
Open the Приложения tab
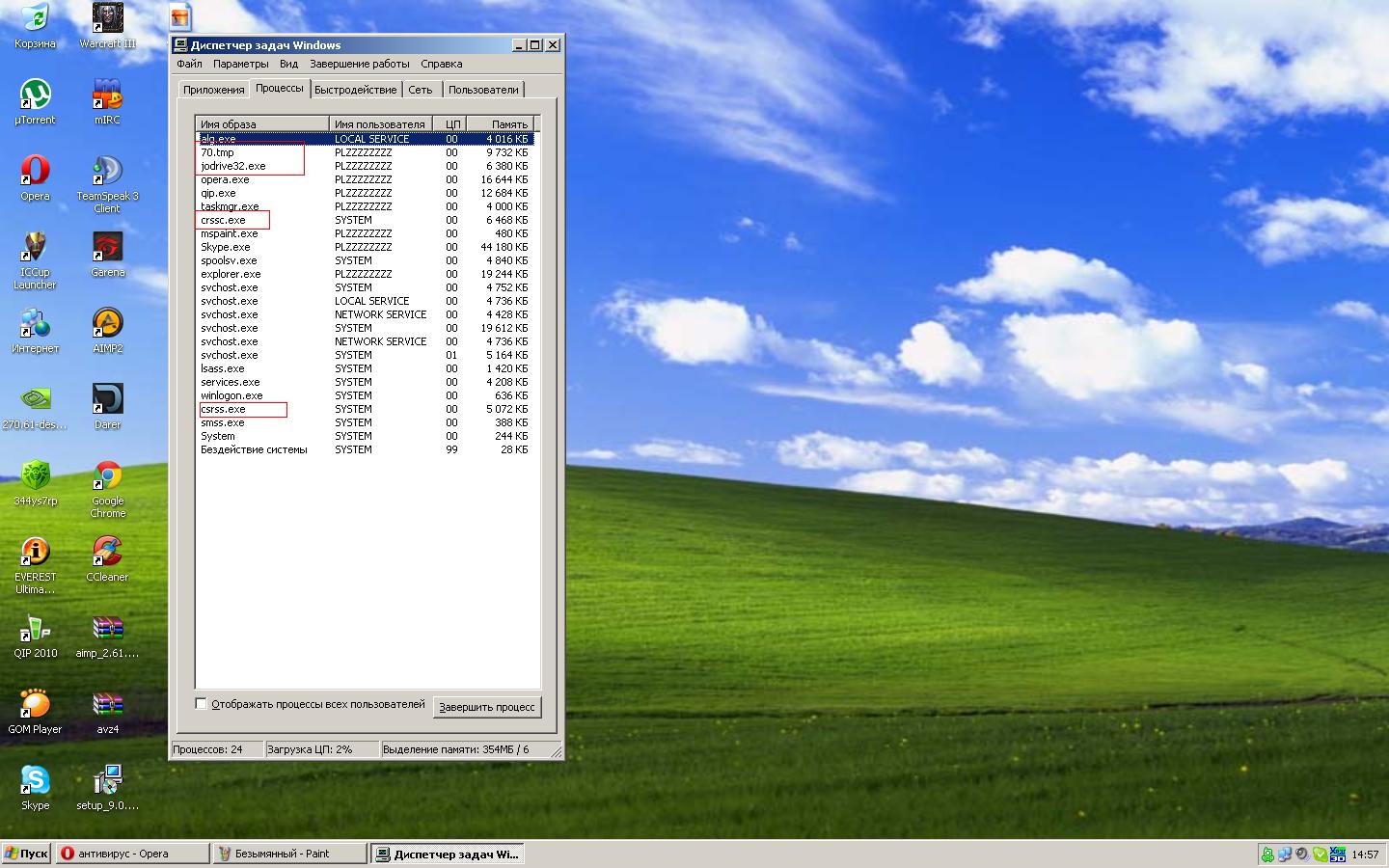click(213, 90)
